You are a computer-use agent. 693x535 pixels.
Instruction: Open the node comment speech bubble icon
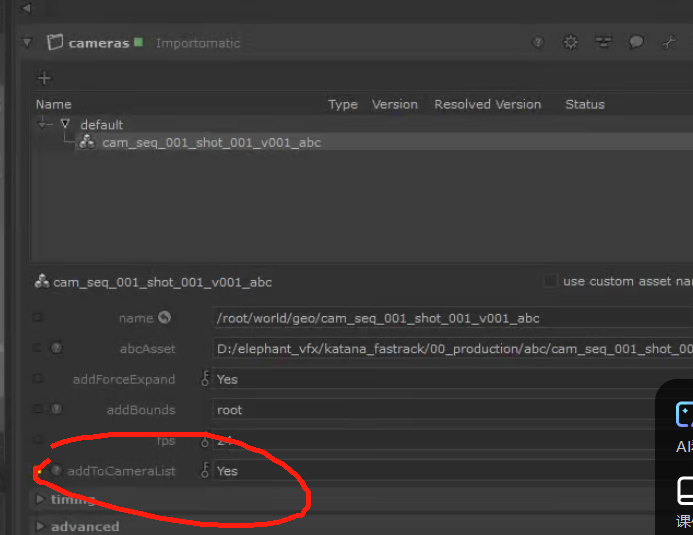click(x=636, y=43)
